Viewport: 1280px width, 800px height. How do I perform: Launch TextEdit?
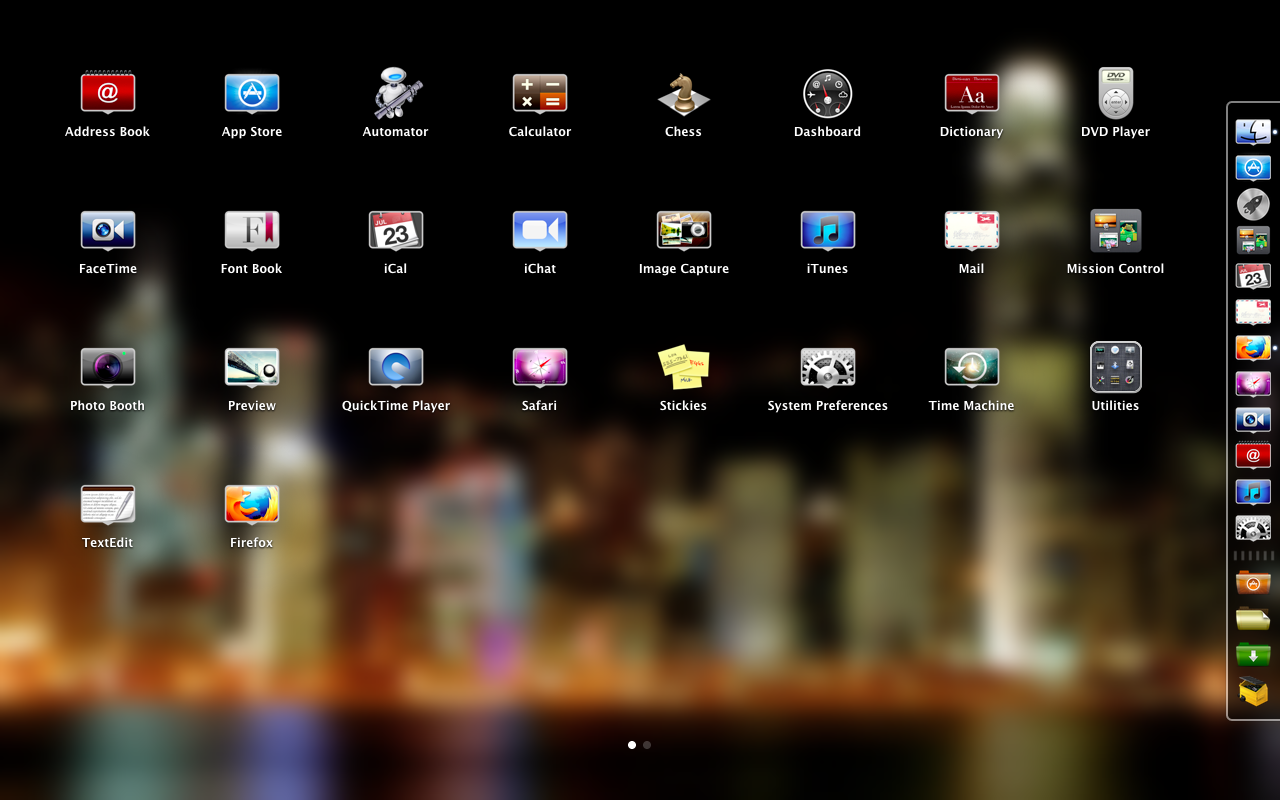click(x=108, y=505)
